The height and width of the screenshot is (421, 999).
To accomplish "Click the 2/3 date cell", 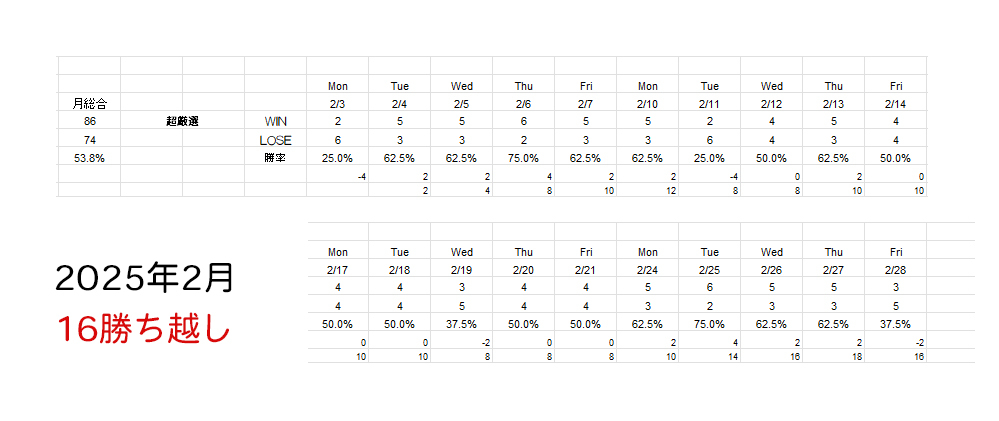I will tap(337, 103).
